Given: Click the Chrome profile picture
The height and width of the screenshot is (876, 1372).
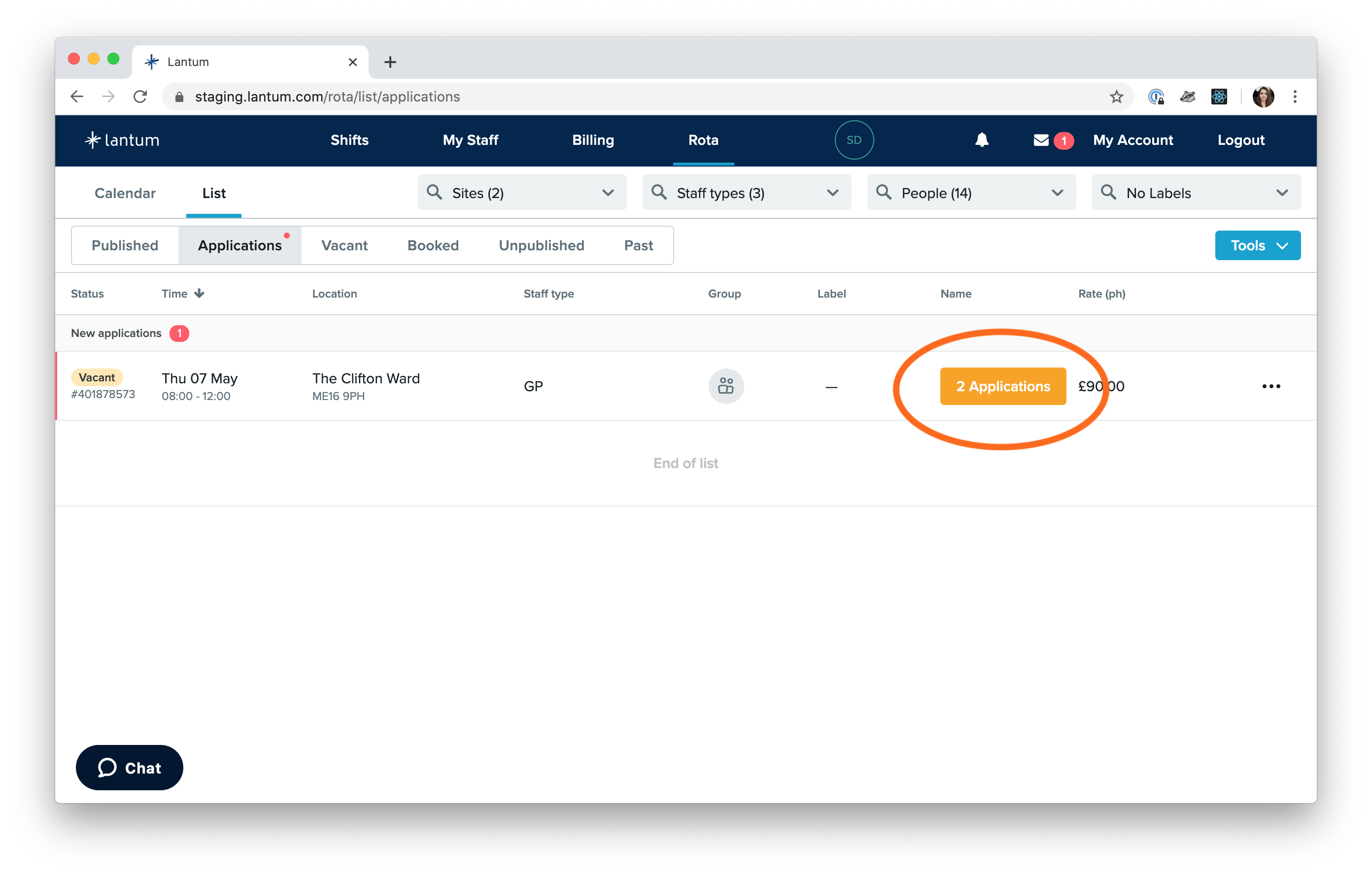Looking at the screenshot, I should coord(1263,96).
